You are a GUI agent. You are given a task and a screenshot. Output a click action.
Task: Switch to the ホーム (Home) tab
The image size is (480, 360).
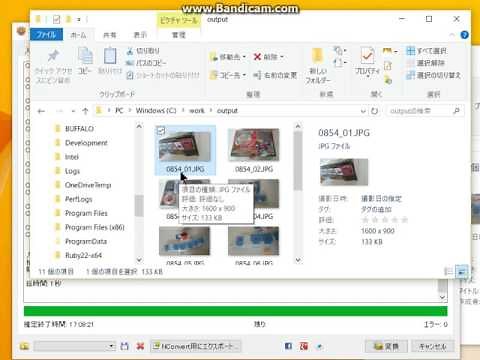point(78,35)
